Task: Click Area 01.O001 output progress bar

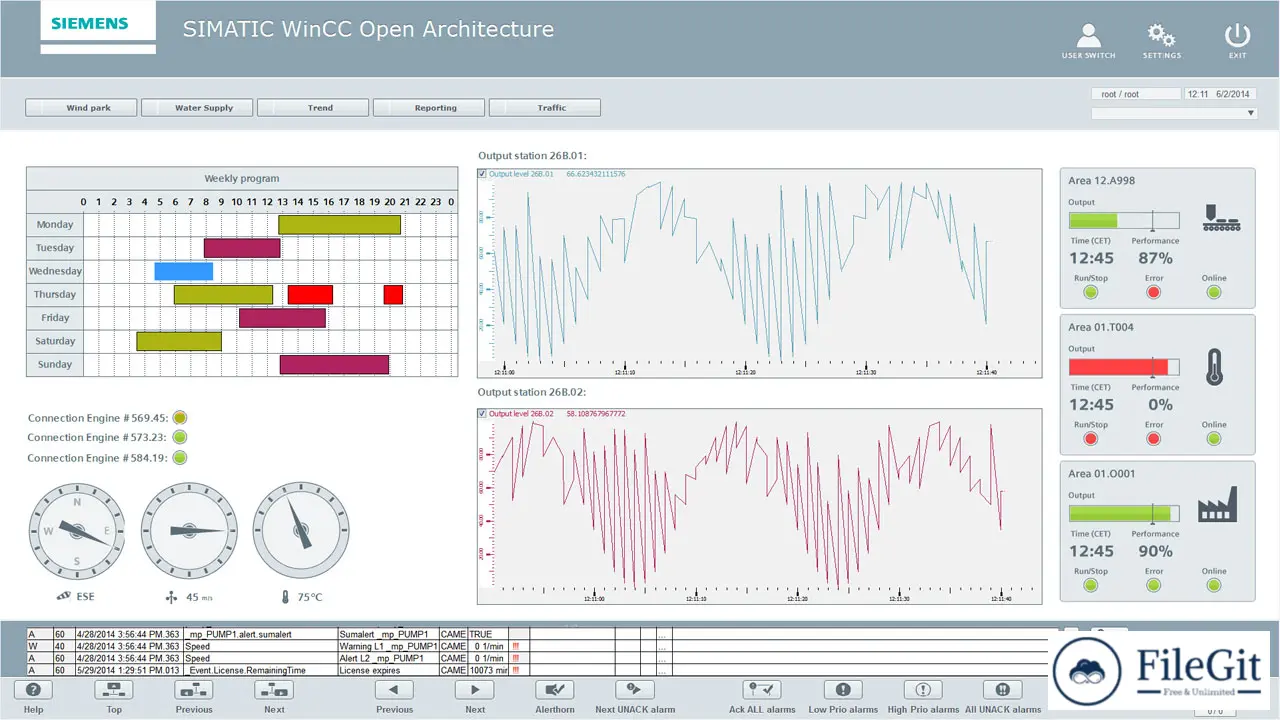Action: click(x=1124, y=513)
